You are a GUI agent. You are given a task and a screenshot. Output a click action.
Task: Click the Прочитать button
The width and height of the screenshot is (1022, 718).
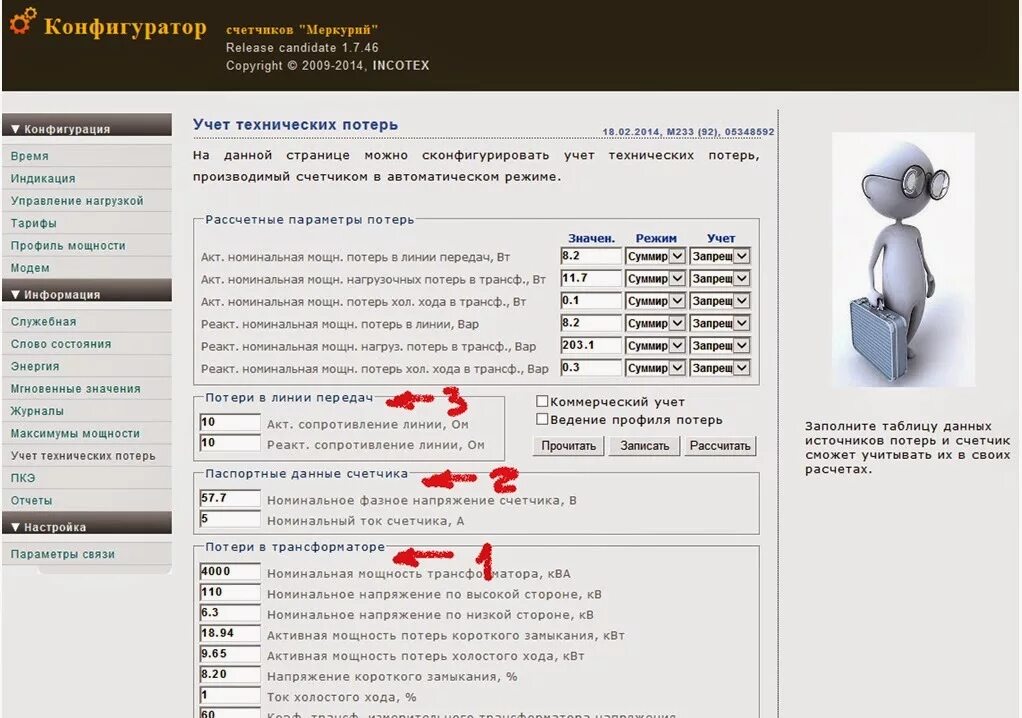(x=568, y=446)
